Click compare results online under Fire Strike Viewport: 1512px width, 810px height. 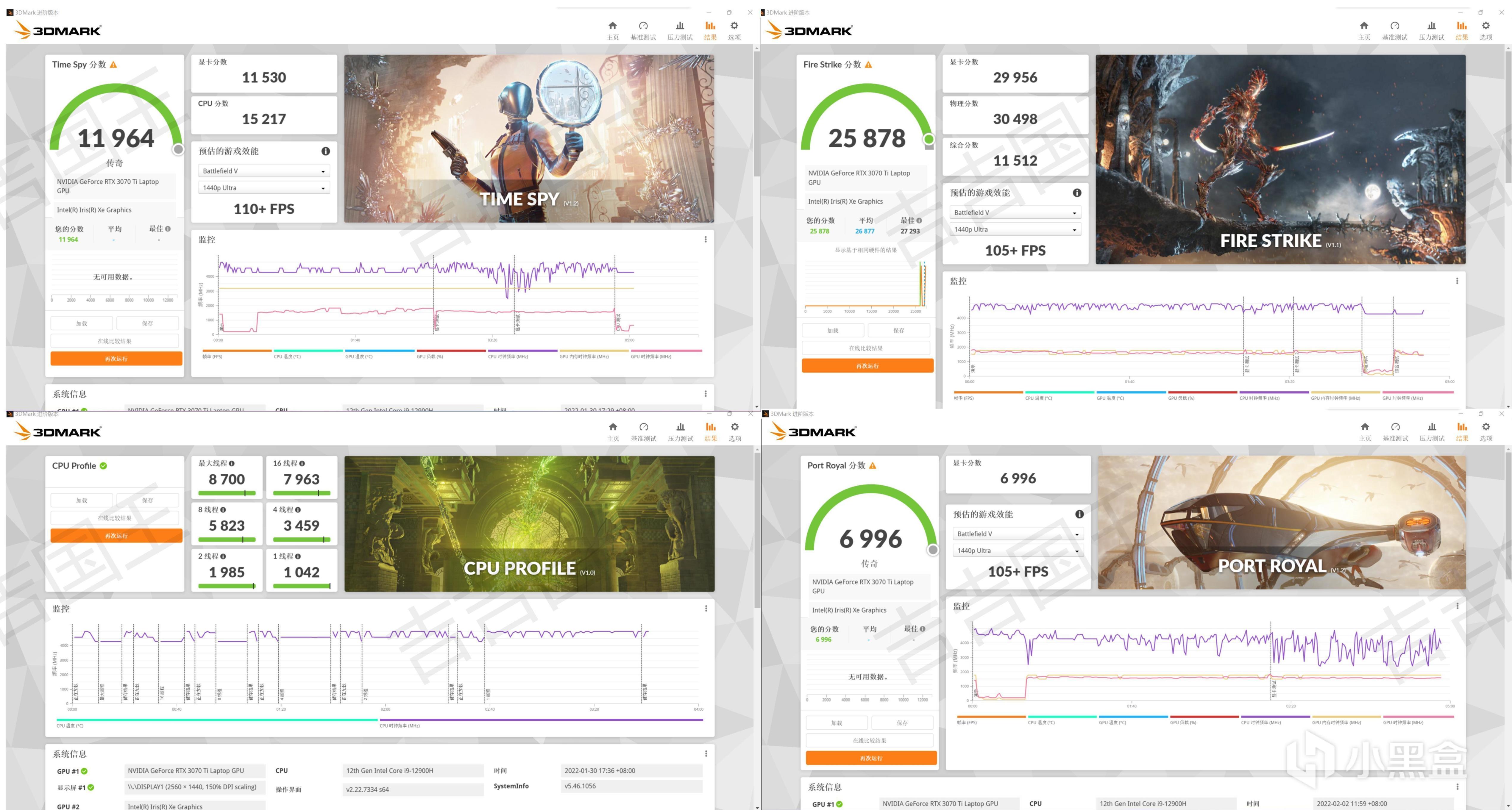pyautogui.click(x=866, y=348)
